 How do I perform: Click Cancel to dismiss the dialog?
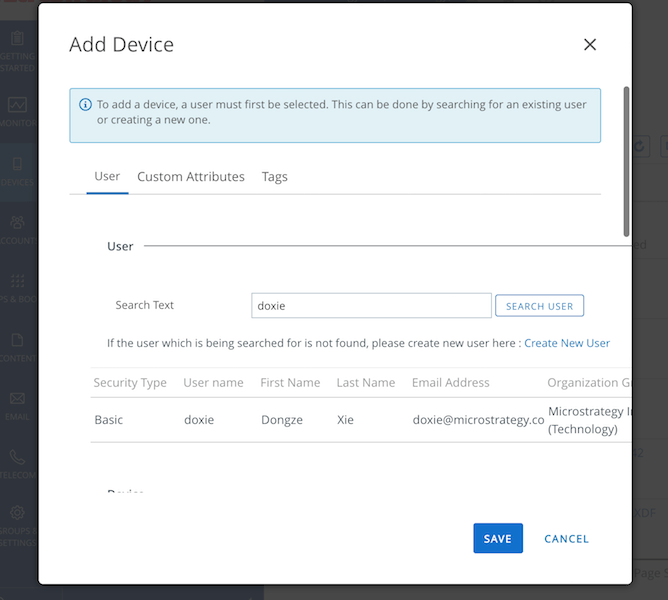click(x=566, y=539)
